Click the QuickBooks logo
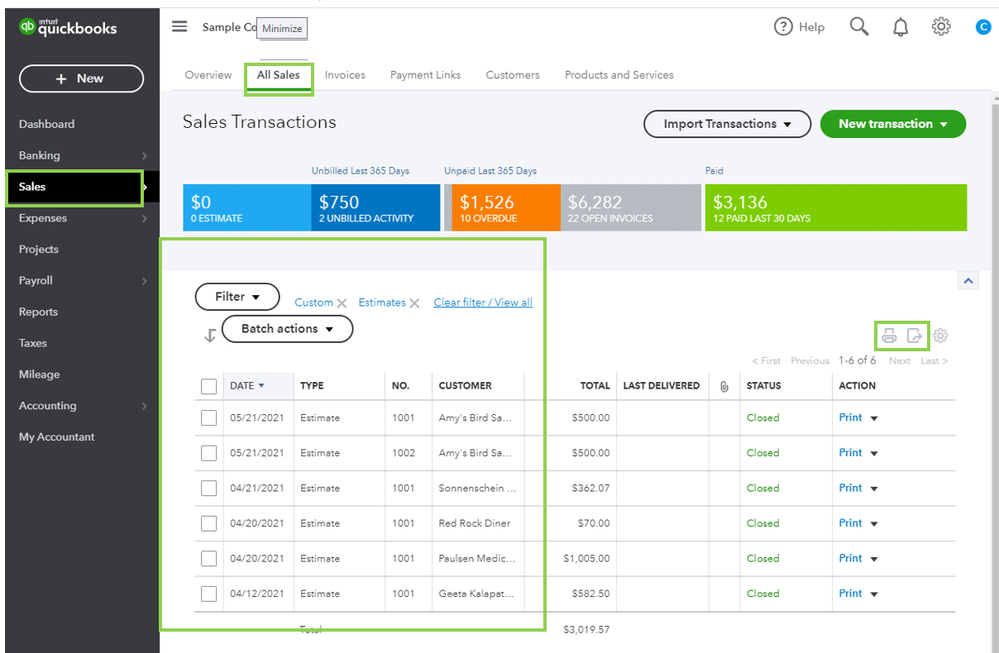The image size is (999, 653). [x=68, y=27]
